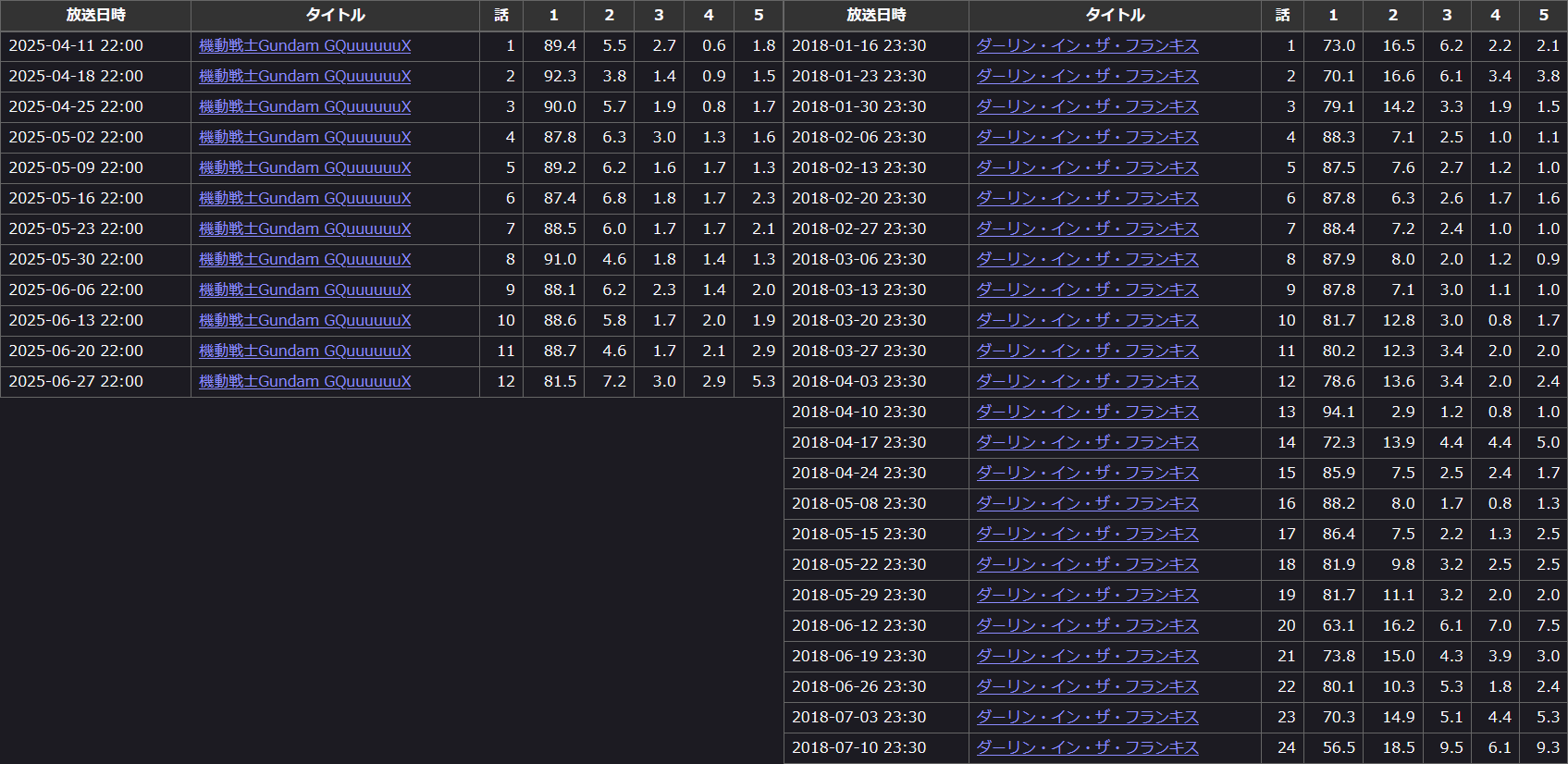Open the ダーリン・イン・ザ・フランキス link dated 2018-04-17
This screenshot has width=1568, height=764.
(x=1087, y=442)
